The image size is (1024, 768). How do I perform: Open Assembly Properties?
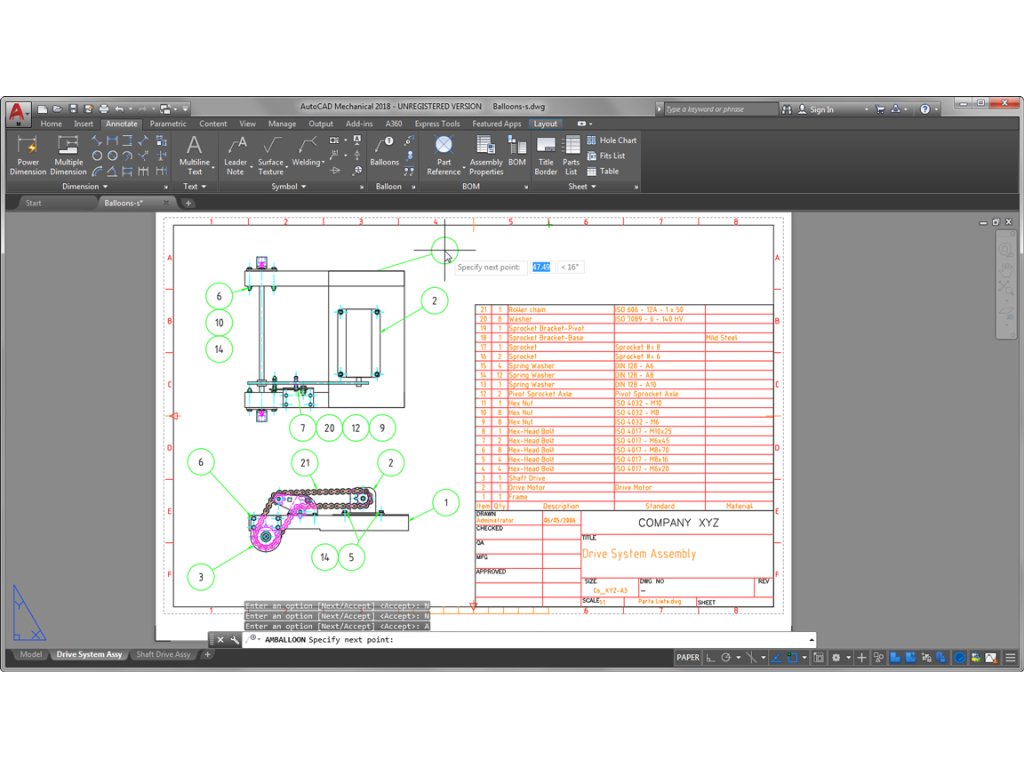tap(486, 155)
